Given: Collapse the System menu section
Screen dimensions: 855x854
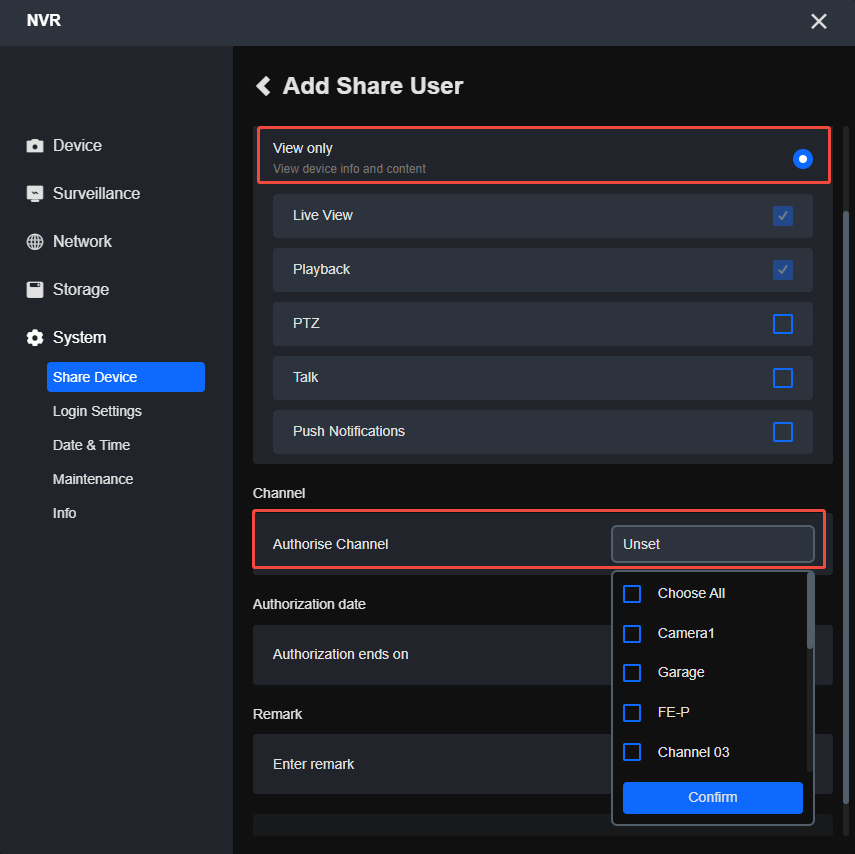Looking at the screenshot, I should pyautogui.click(x=79, y=338).
